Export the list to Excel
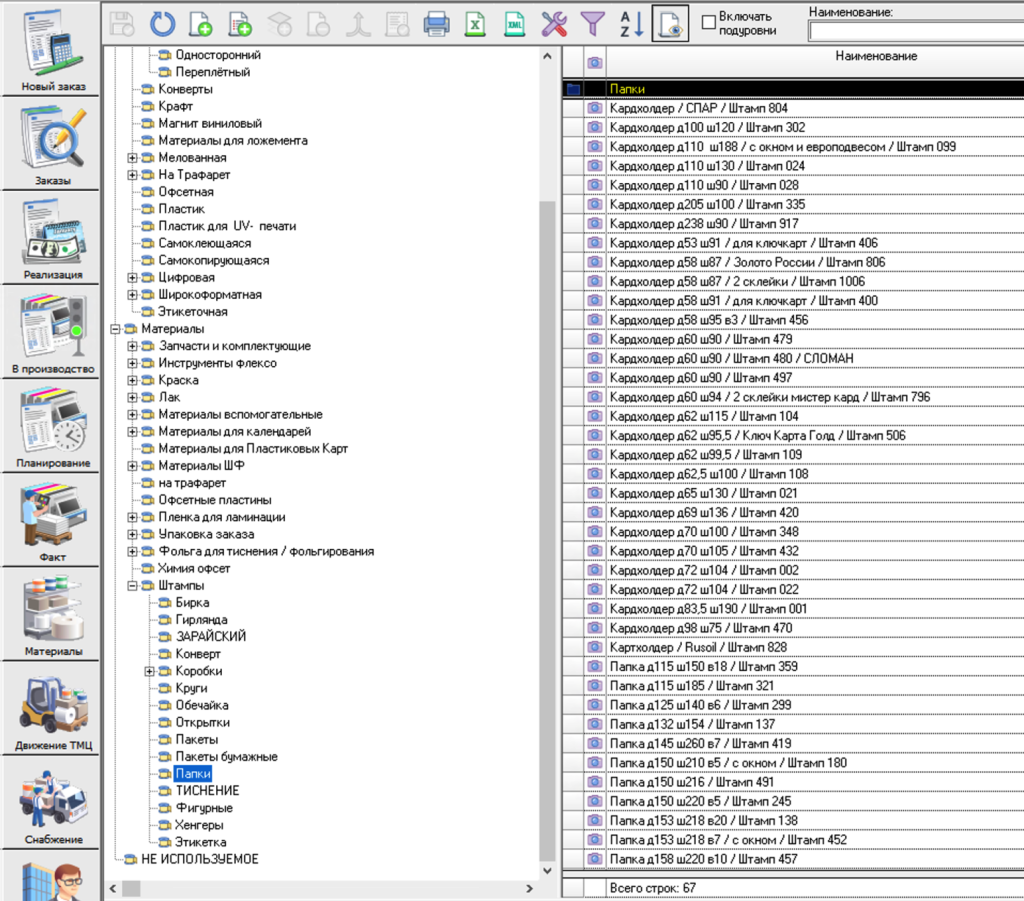This screenshot has width=1024, height=901. [476, 24]
